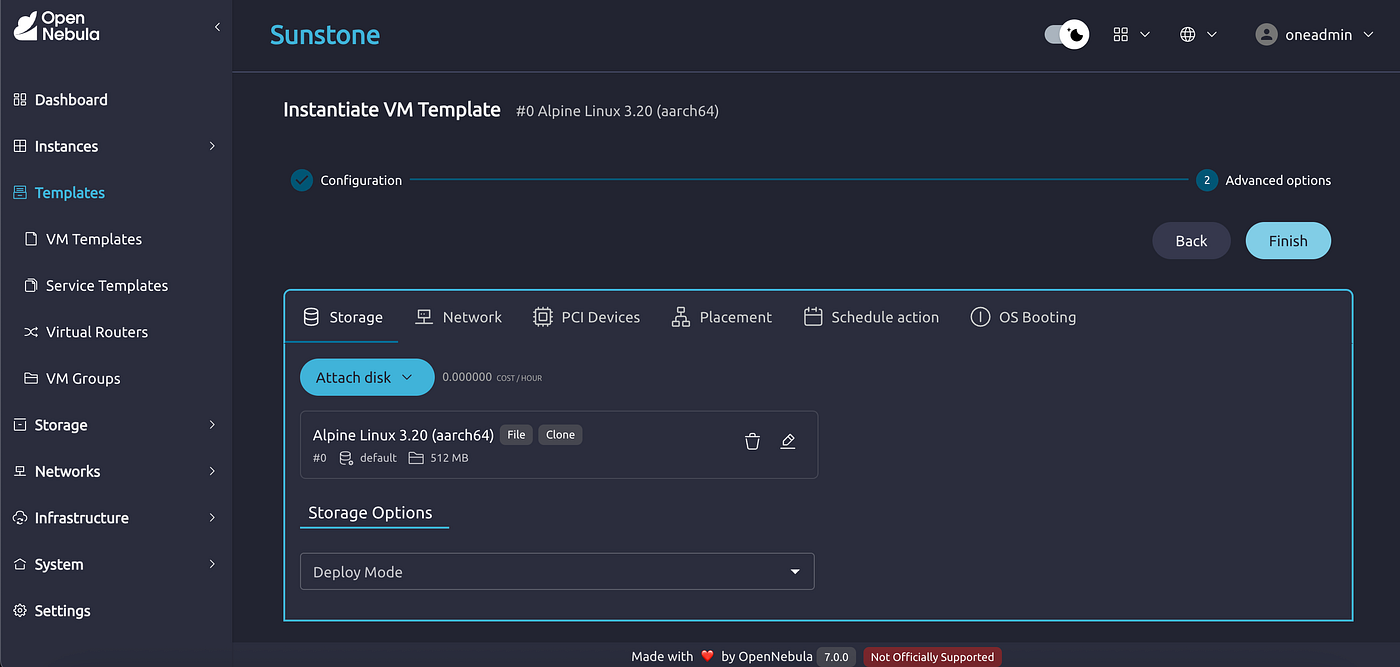Open VM Templates in the sidebar
This screenshot has width=1400, height=667.
point(94,239)
